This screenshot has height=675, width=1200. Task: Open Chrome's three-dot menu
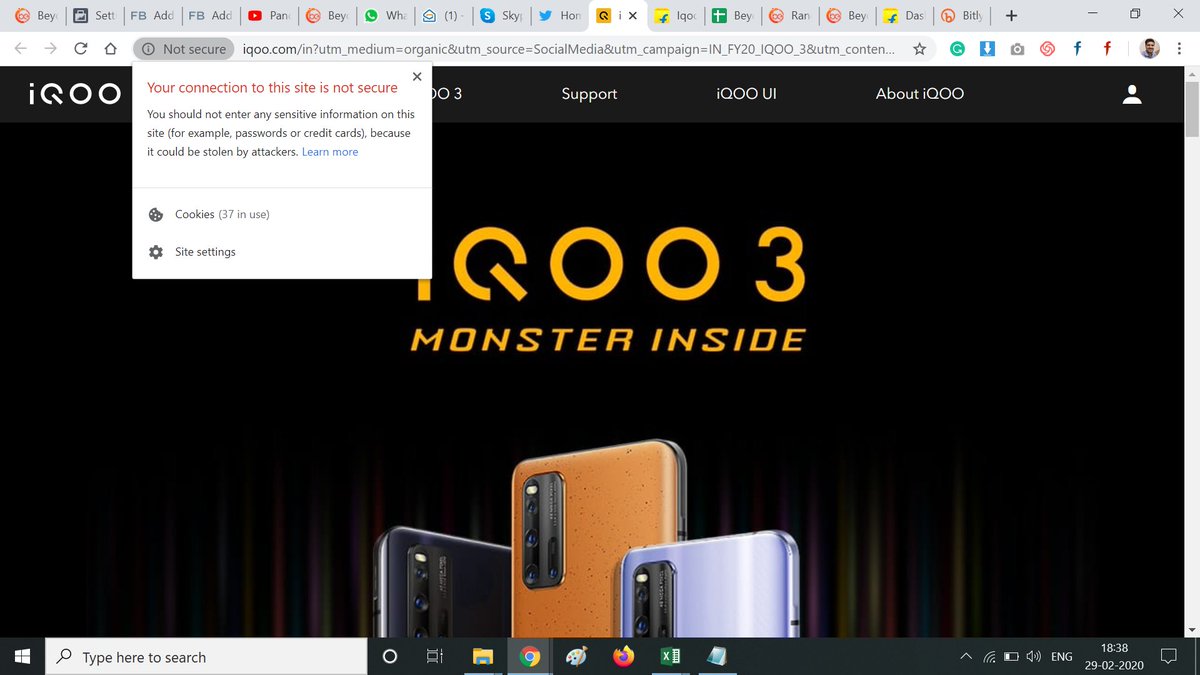point(1181,48)
